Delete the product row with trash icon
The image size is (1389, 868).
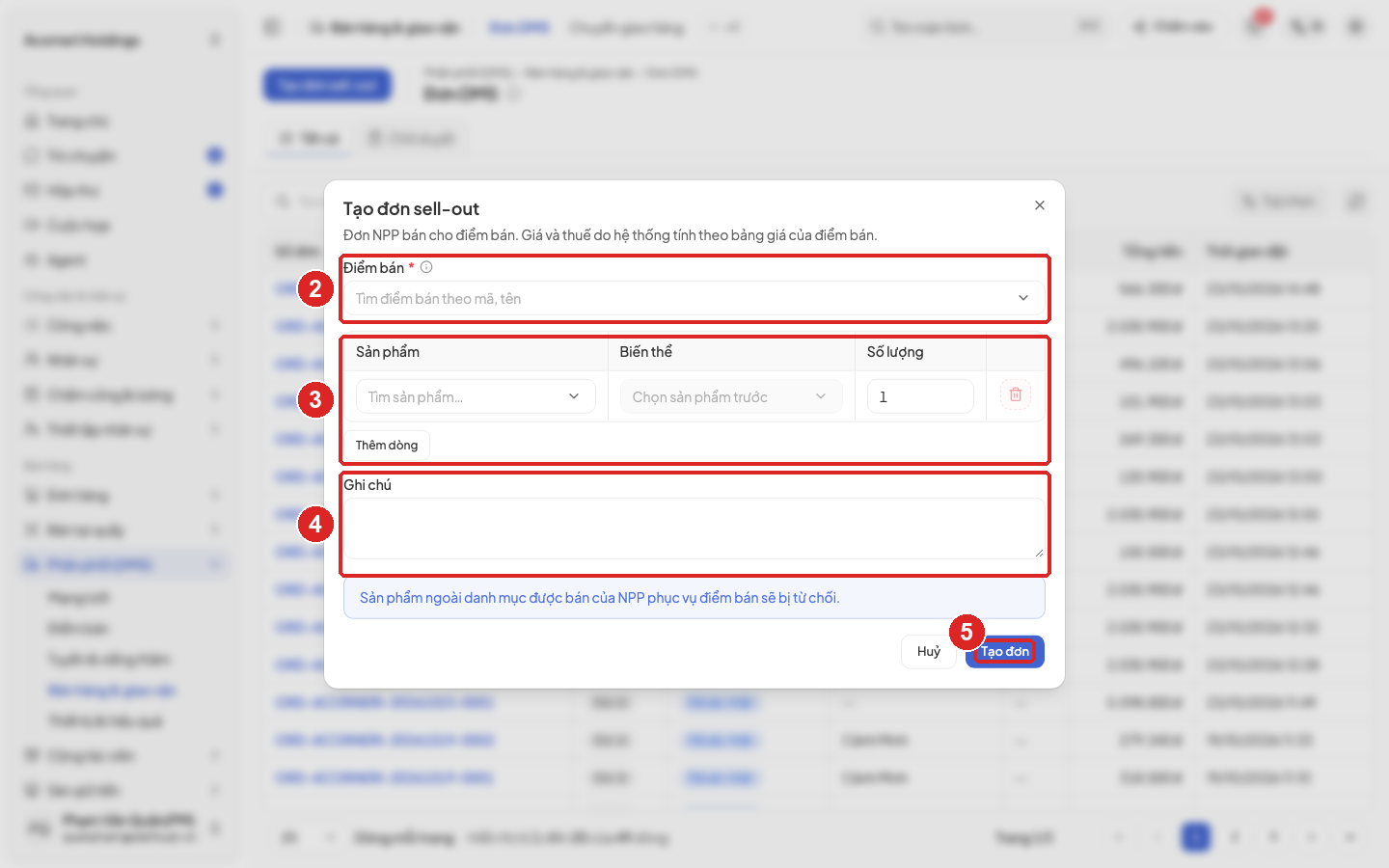point(1016,394)
